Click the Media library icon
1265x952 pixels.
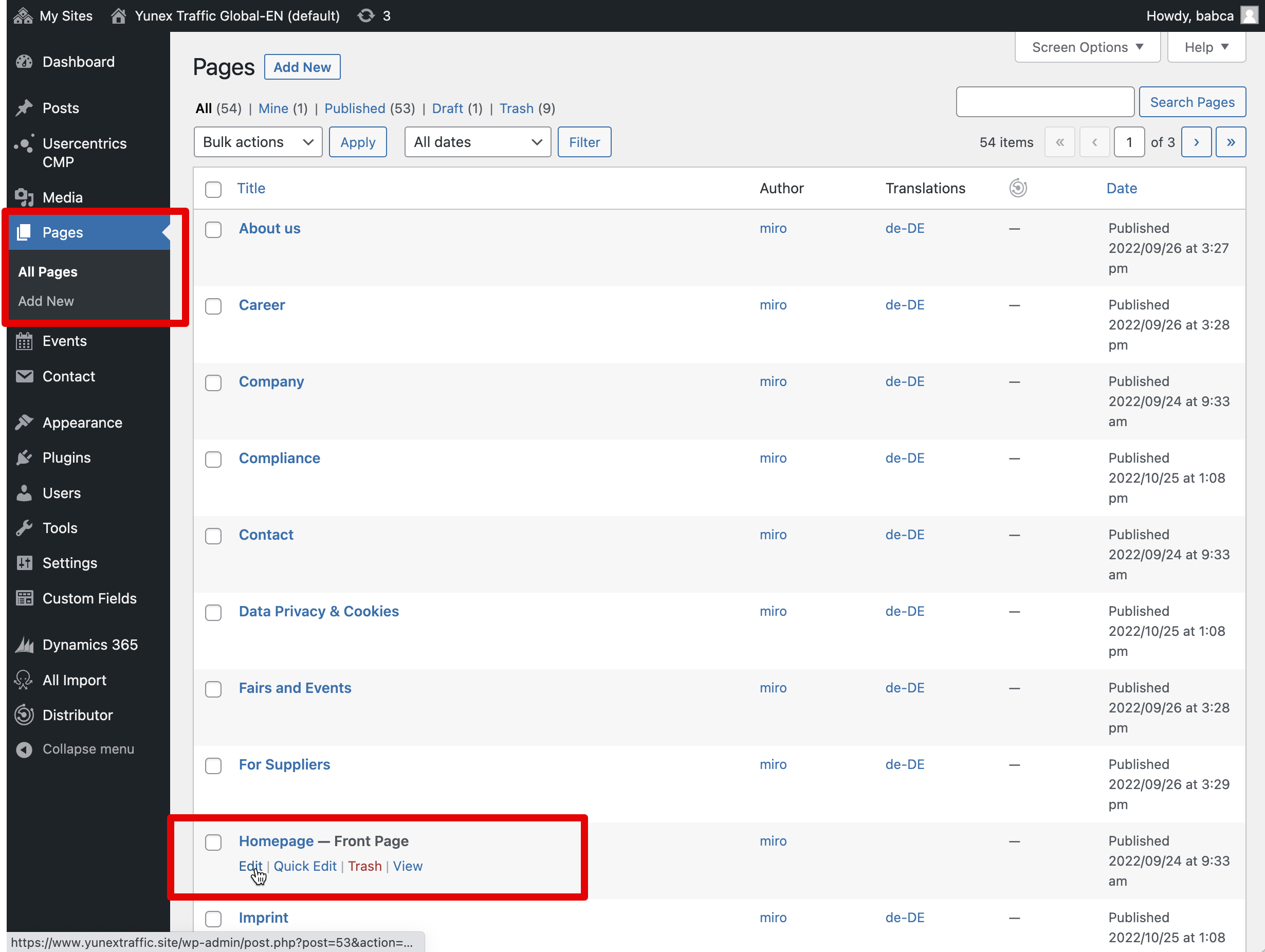24,197
